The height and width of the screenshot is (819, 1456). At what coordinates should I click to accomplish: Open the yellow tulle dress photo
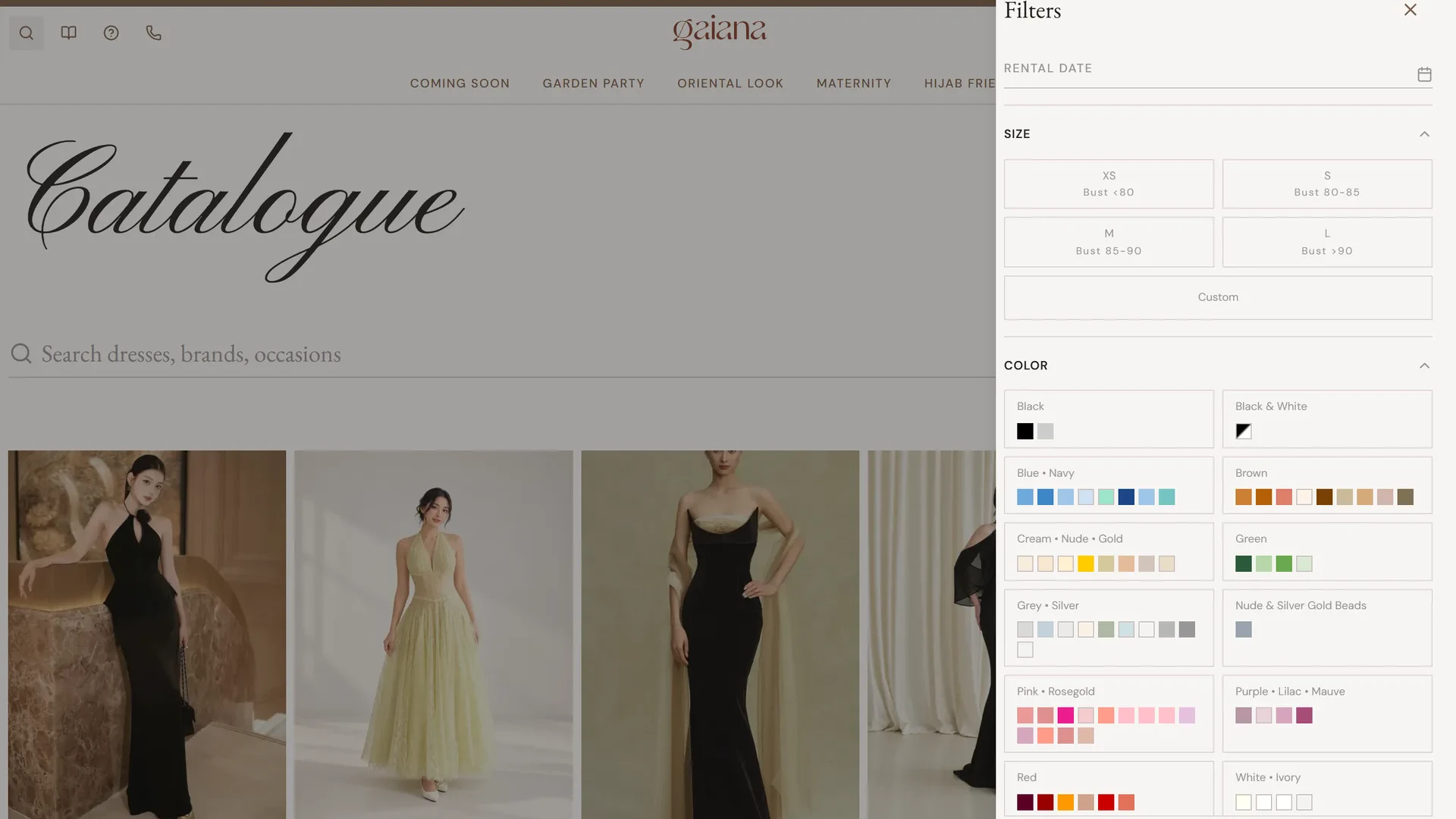434,635
